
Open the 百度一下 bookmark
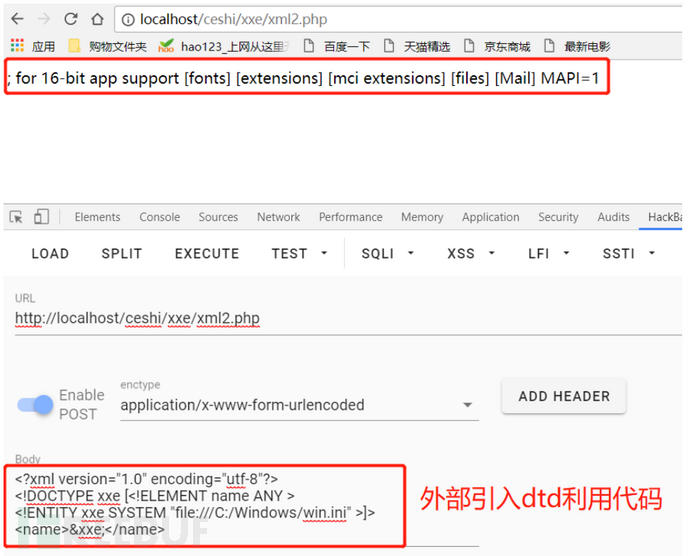coord(337,46)
